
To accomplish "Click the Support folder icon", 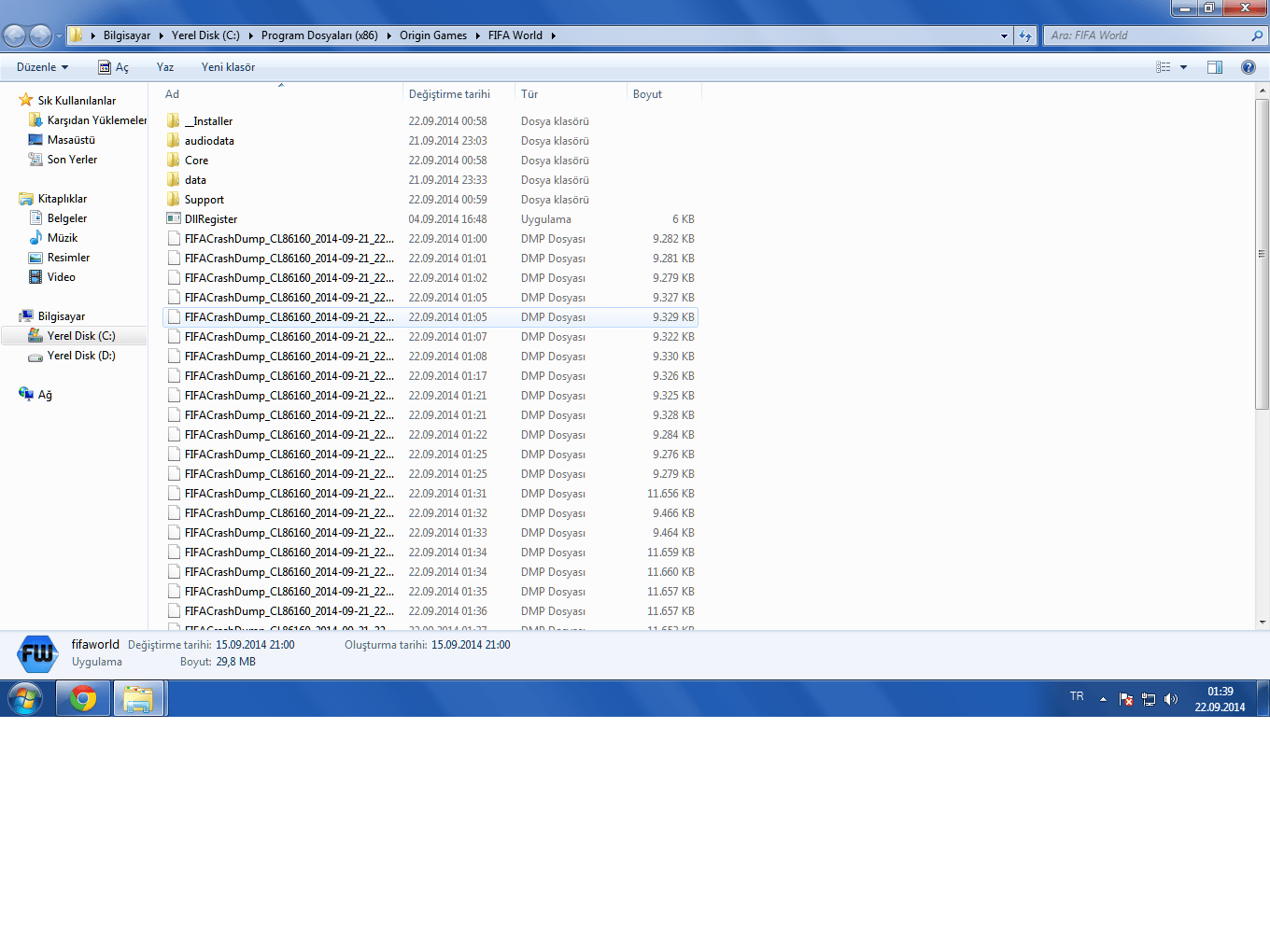I will coord(174,200).
